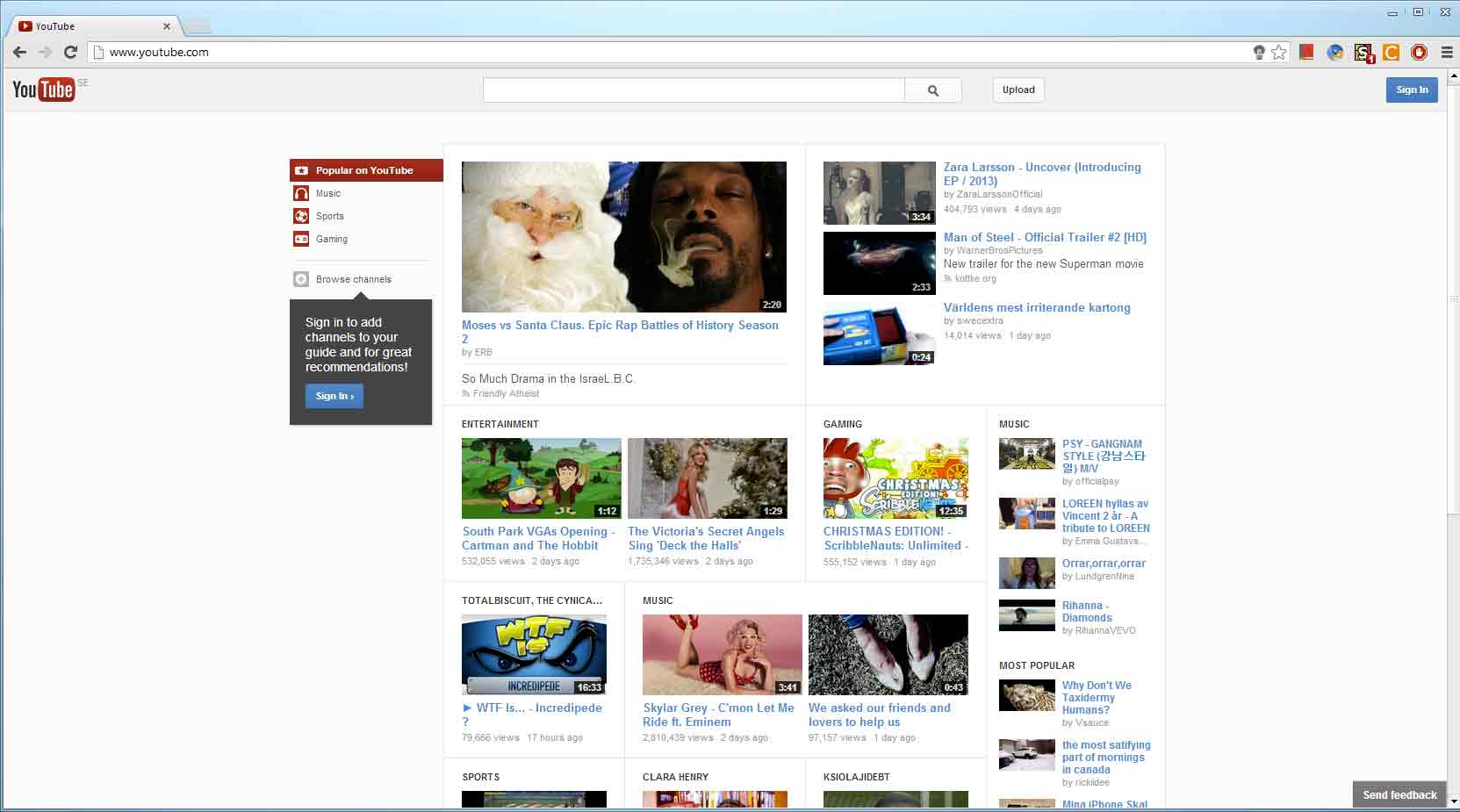Viewport: 1460px width, 812px height.
Task: Click the kottke.org source label
Action: click(x=975, y=278)
